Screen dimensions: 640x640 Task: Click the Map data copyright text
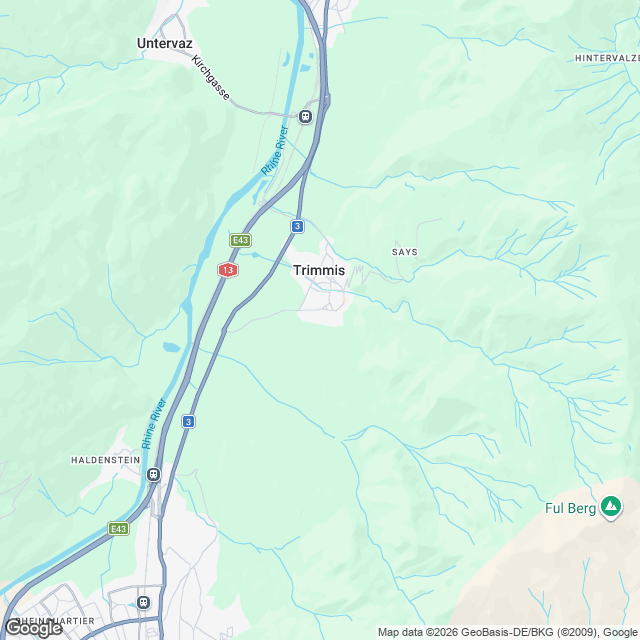pyautogui.click(x=509, y=633)
